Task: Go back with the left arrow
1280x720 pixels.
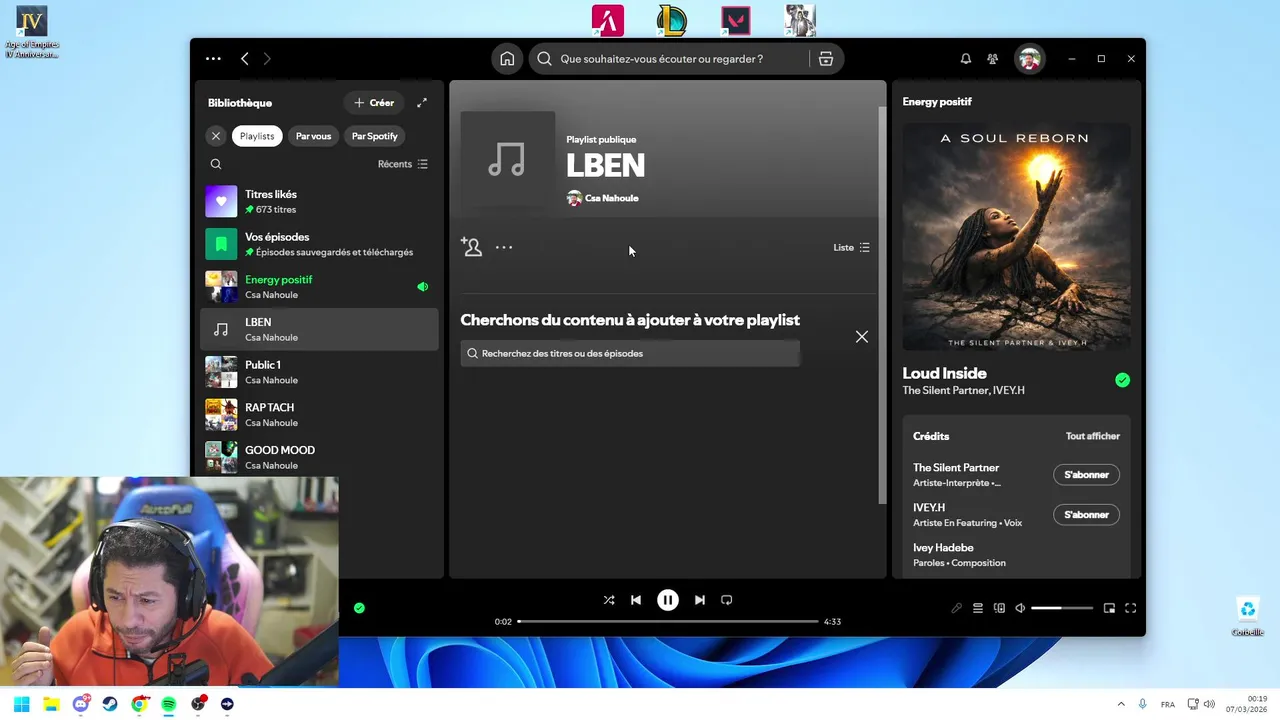Action: [x=244, y=59]
